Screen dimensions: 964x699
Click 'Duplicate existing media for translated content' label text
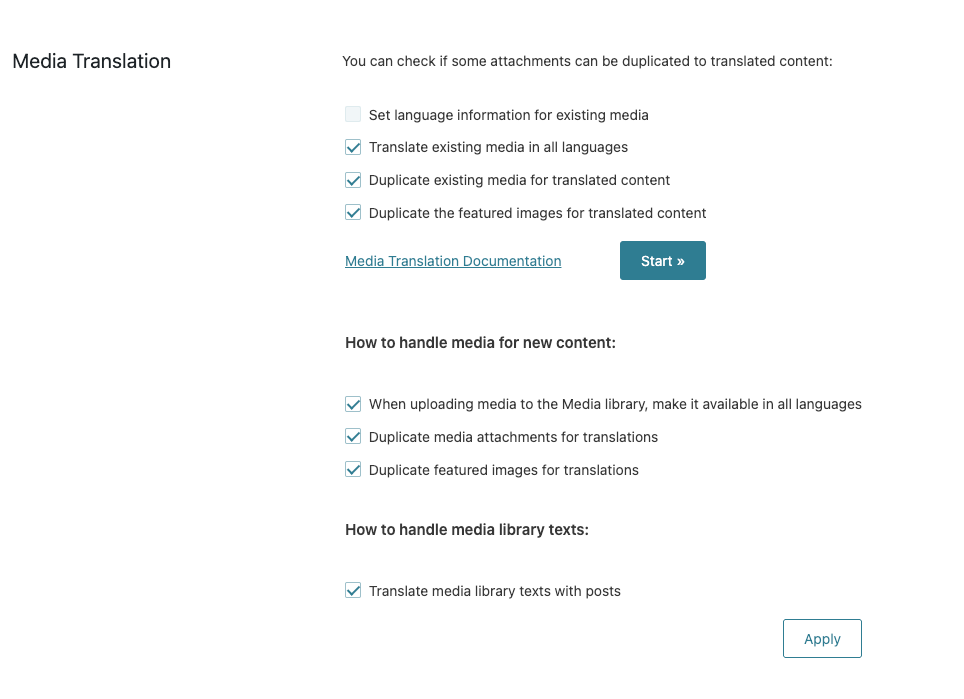pyautogui.click(x=519, y=181)
